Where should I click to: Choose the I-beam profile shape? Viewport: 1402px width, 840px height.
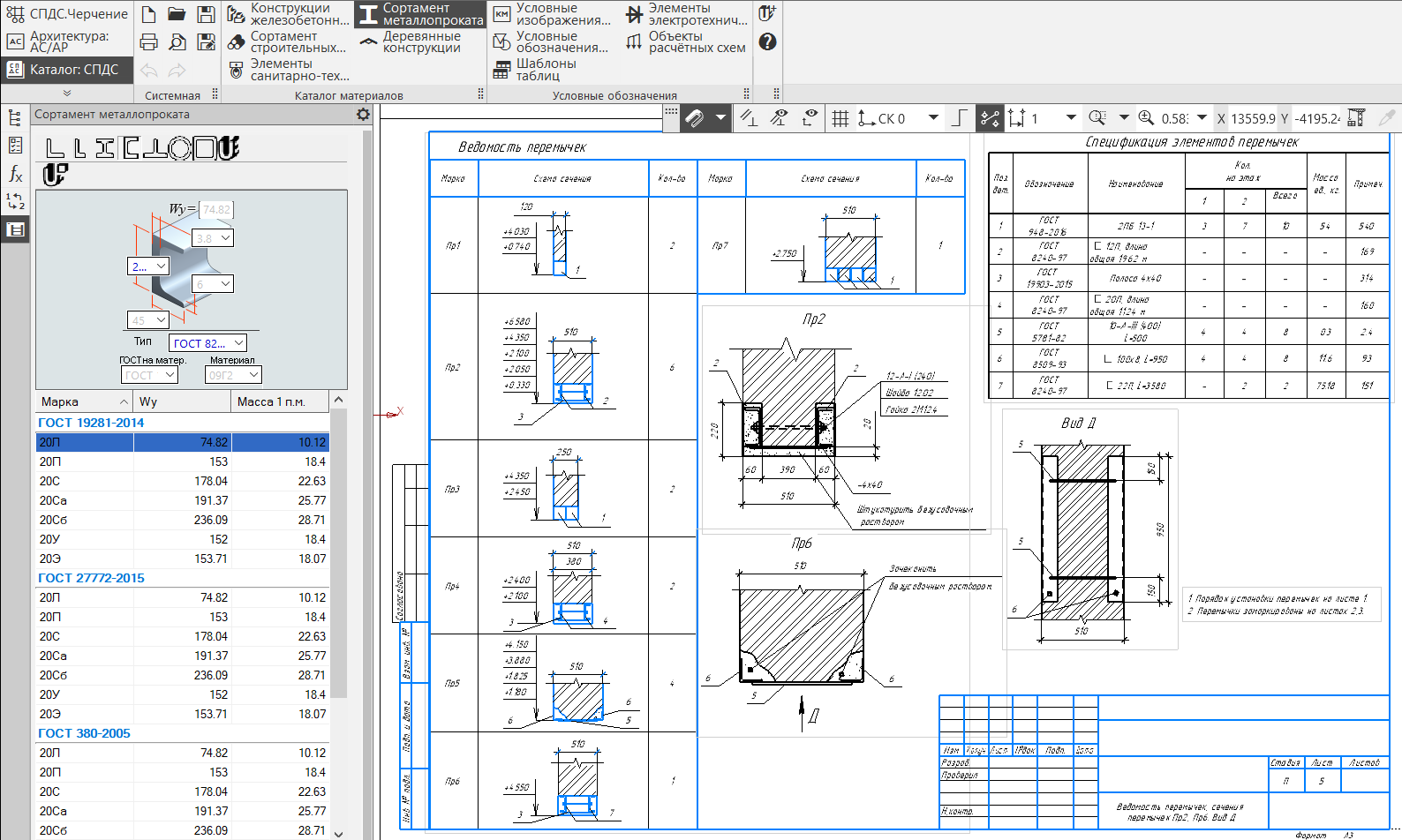(x=105, y=148)
